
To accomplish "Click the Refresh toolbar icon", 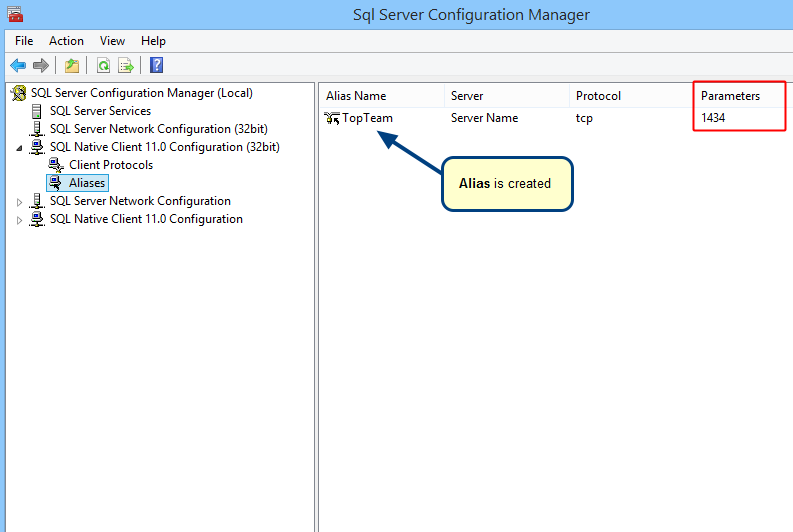I will (x=102, y=66).
